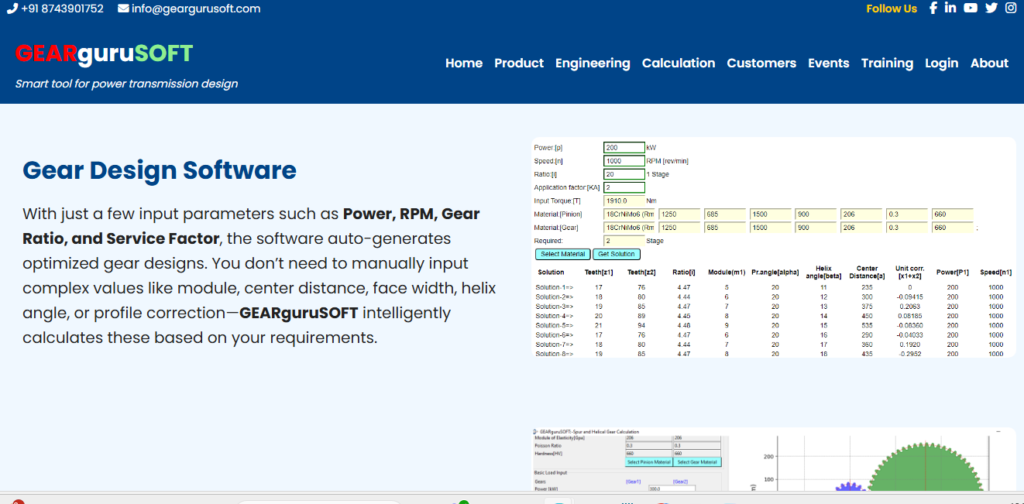Click the phone handset icon
This screenshot has width=1024, height=504.
(11, 8)
